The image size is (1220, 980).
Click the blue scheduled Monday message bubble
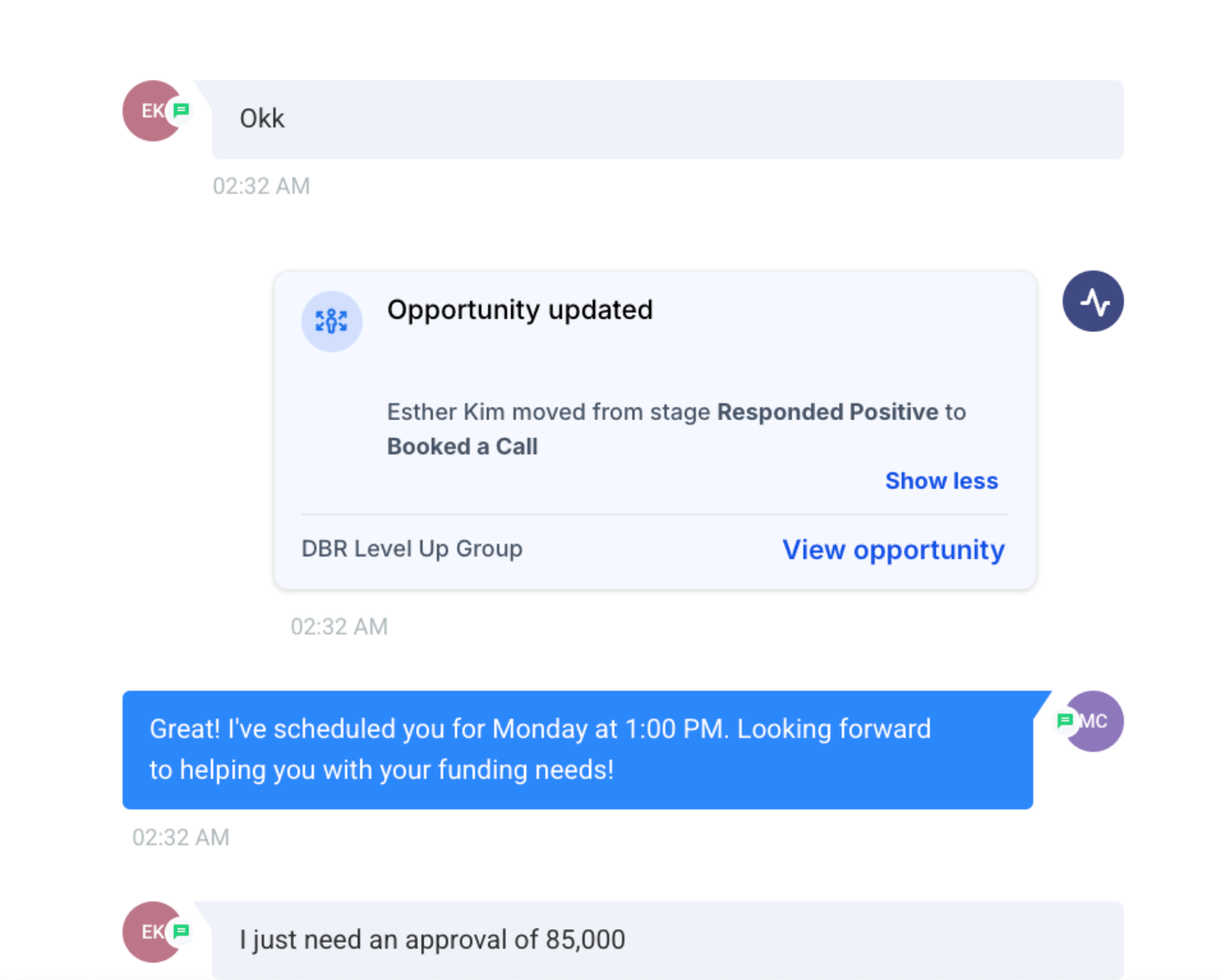coord(578,750)
